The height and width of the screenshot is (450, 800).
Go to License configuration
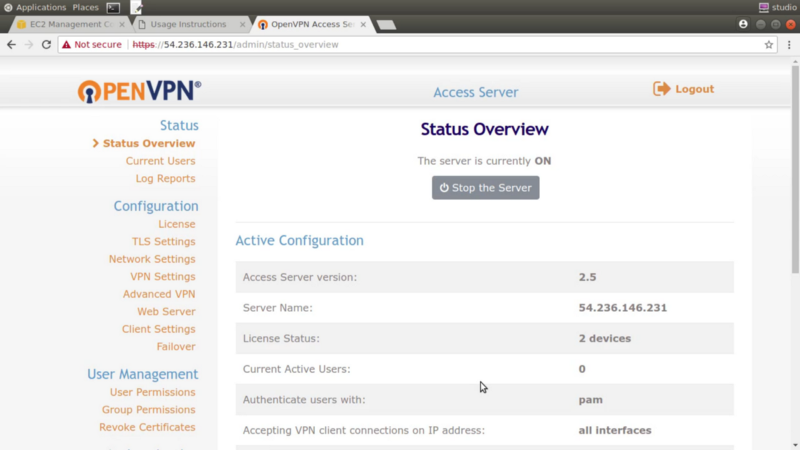[177, 224]
